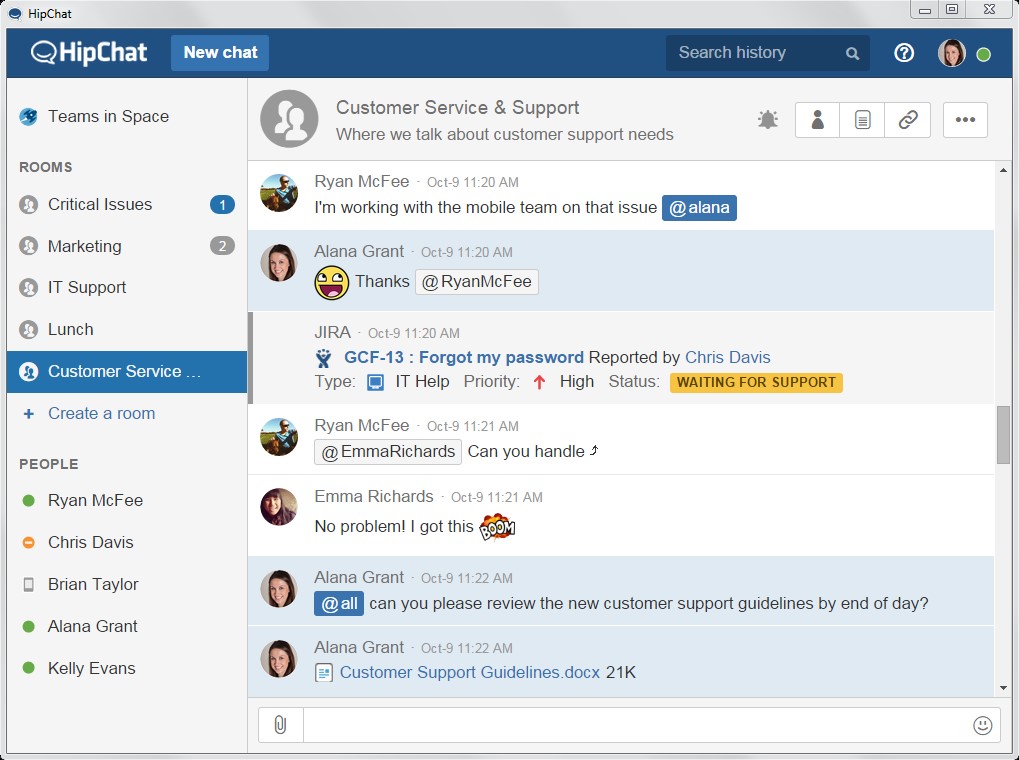Viewport: 1019px width, 760px height.
Task: Click the chat history vertical scrollbar thumb
Action: click(1003, 434)
